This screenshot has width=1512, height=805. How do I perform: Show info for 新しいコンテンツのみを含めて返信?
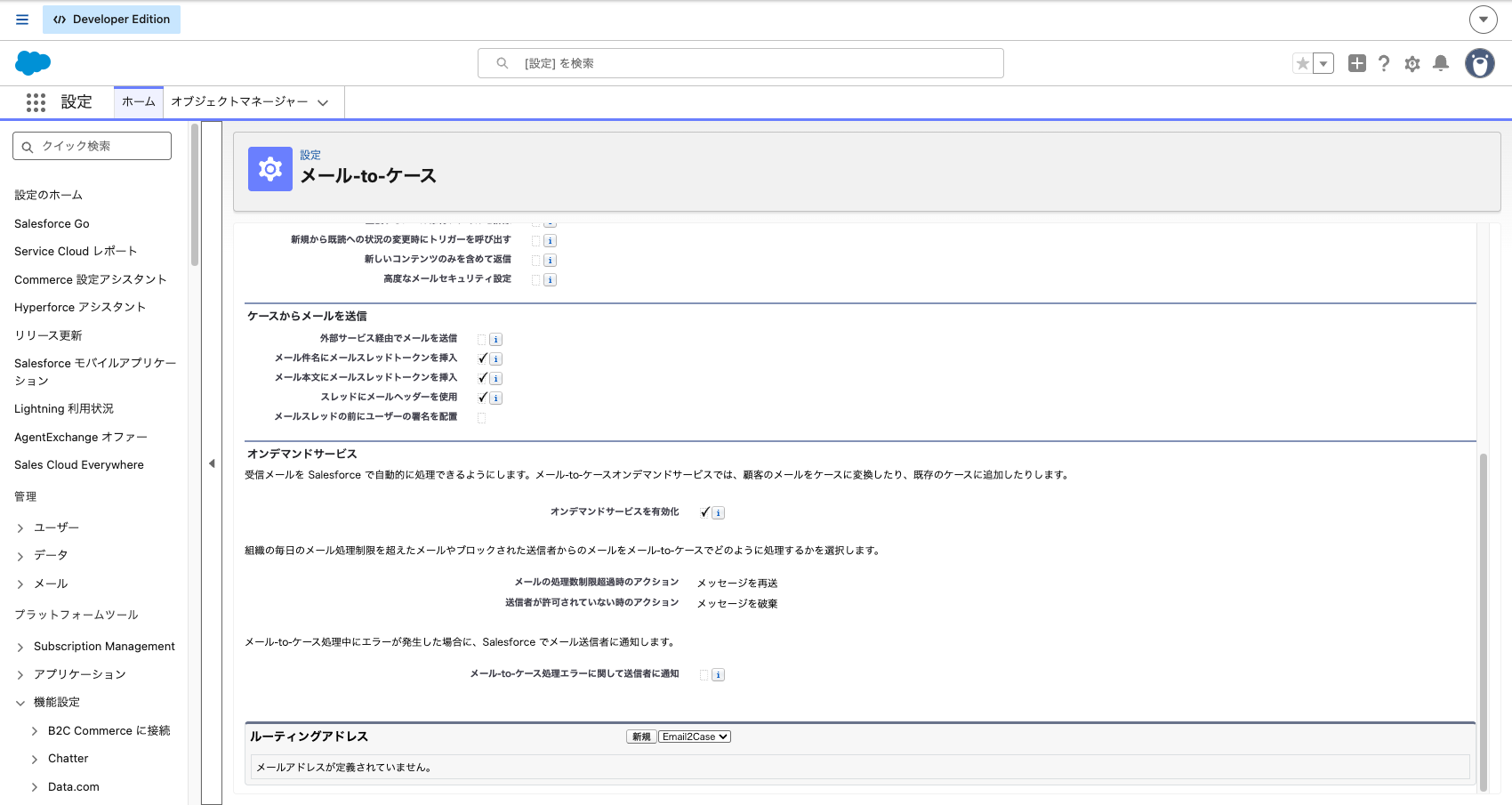coord(551,261)
